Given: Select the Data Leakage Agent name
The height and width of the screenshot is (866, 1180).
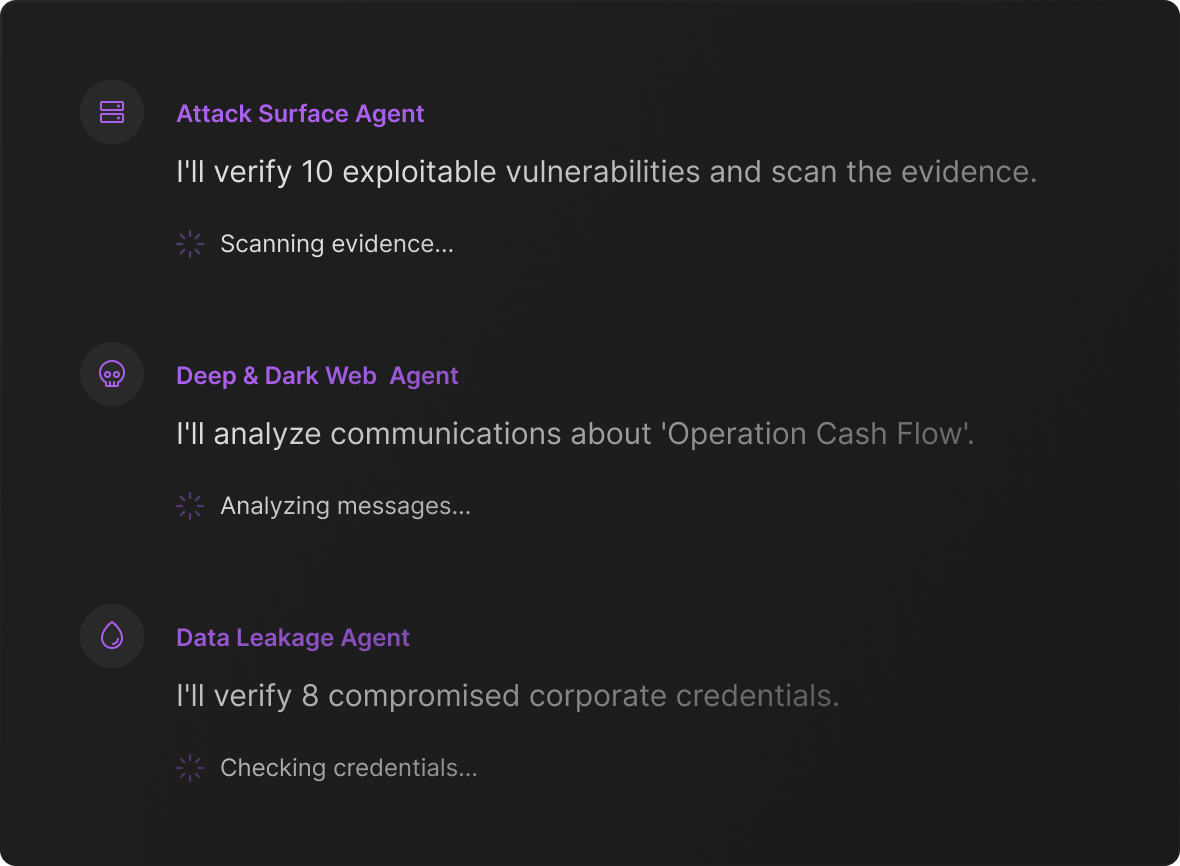Looking at the screenshot, I should (293, 638).
